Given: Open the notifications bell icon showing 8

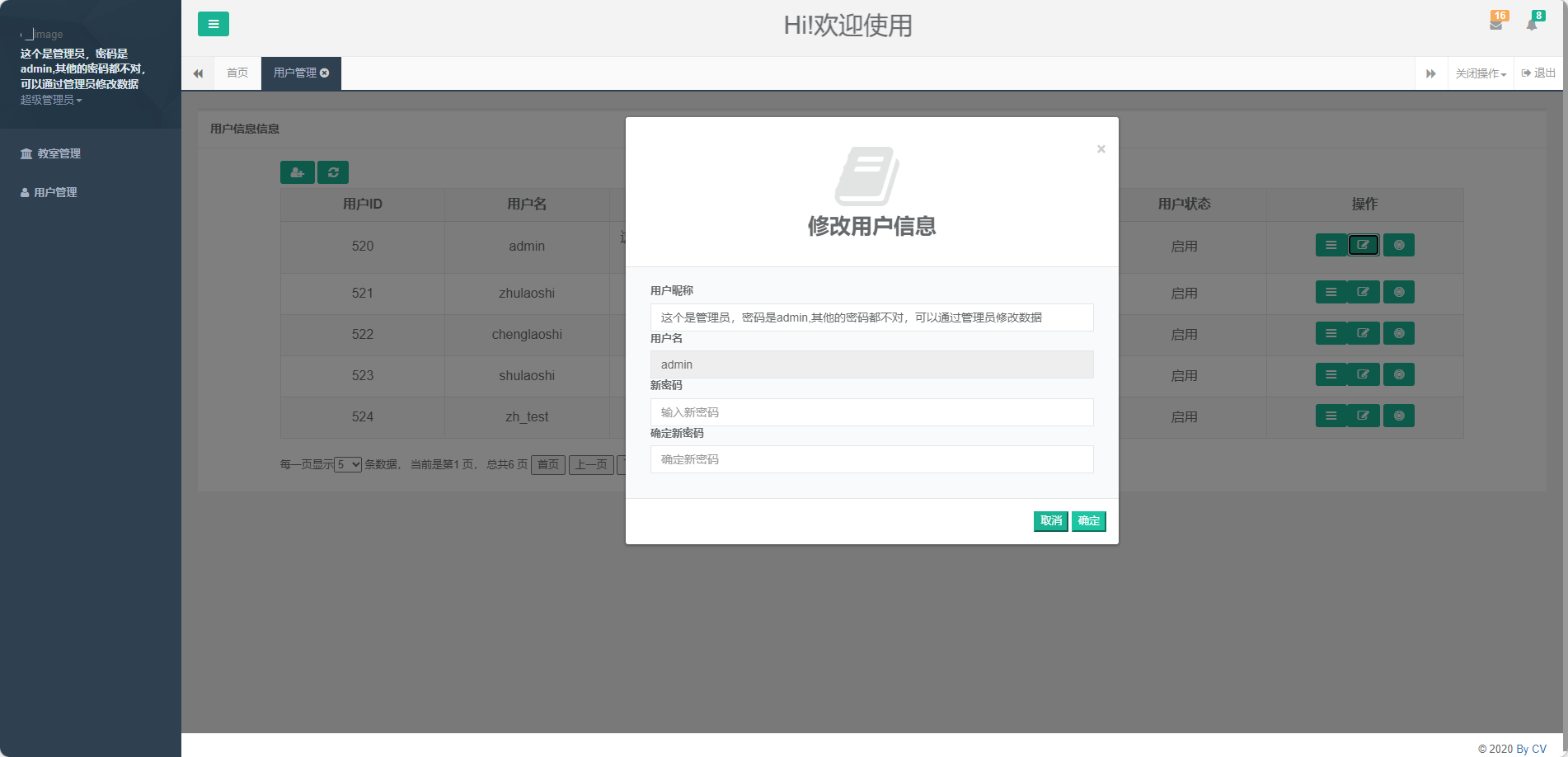Looking at the screenshot, I should pyautogui.click(x=1533, y=25).
